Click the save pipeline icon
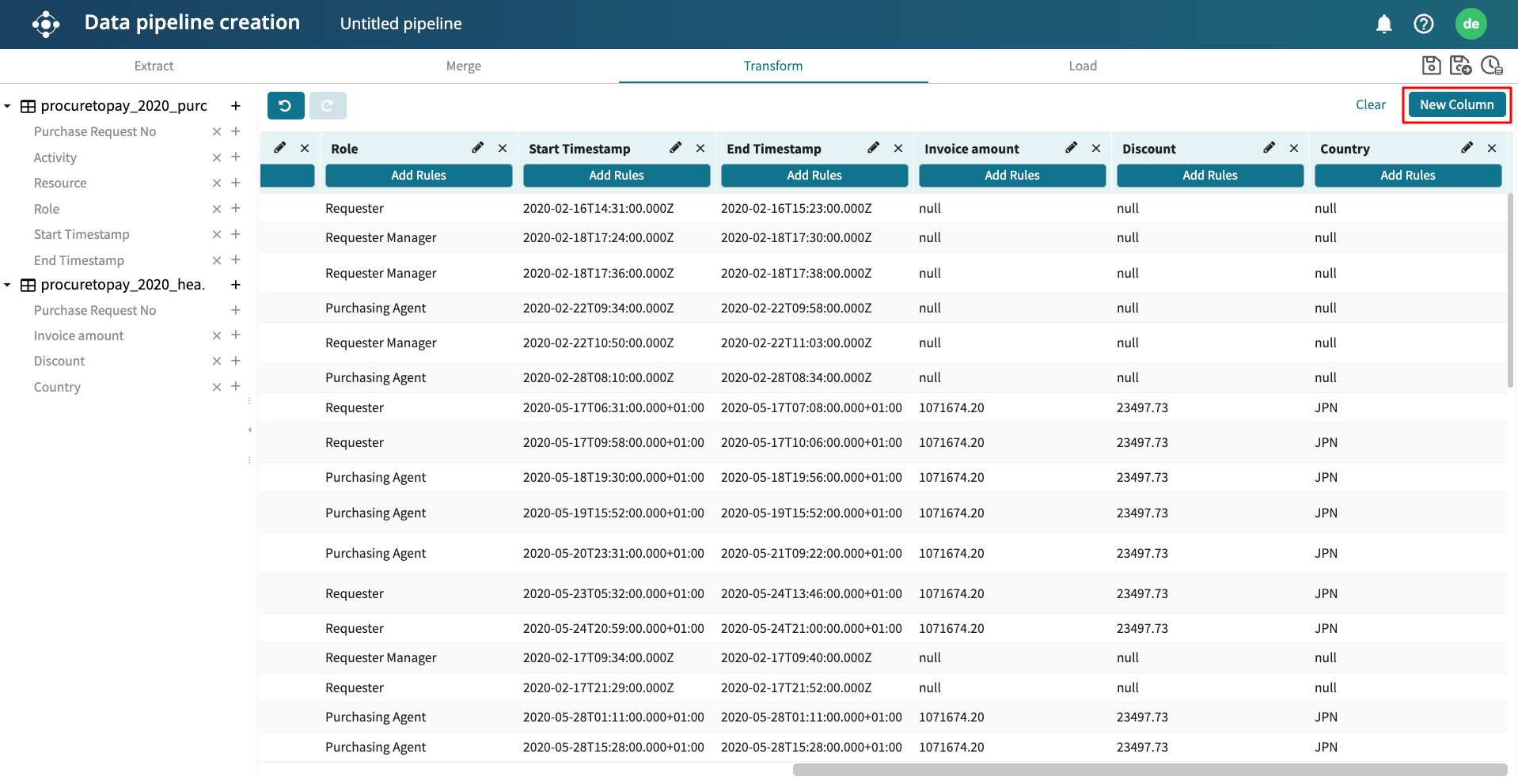Viewport: 1518px width, 784px height. coord(1431,66)
